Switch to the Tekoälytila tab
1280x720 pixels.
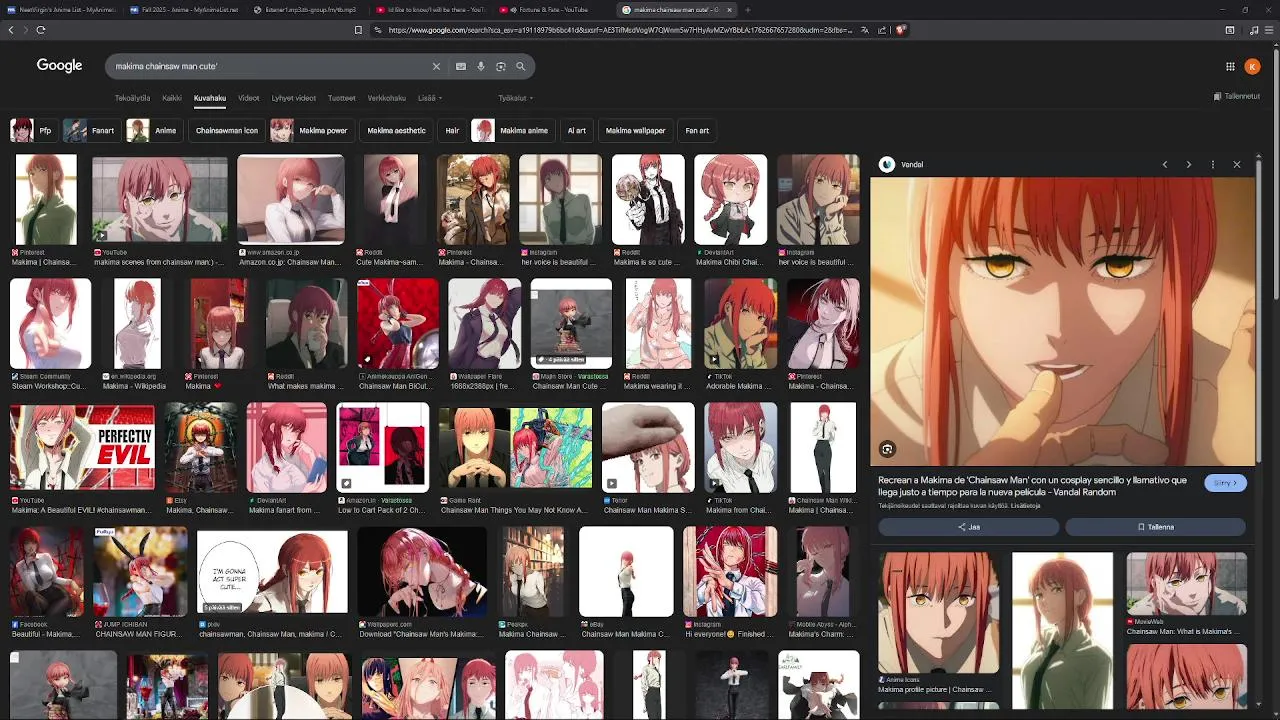point(132,98)
